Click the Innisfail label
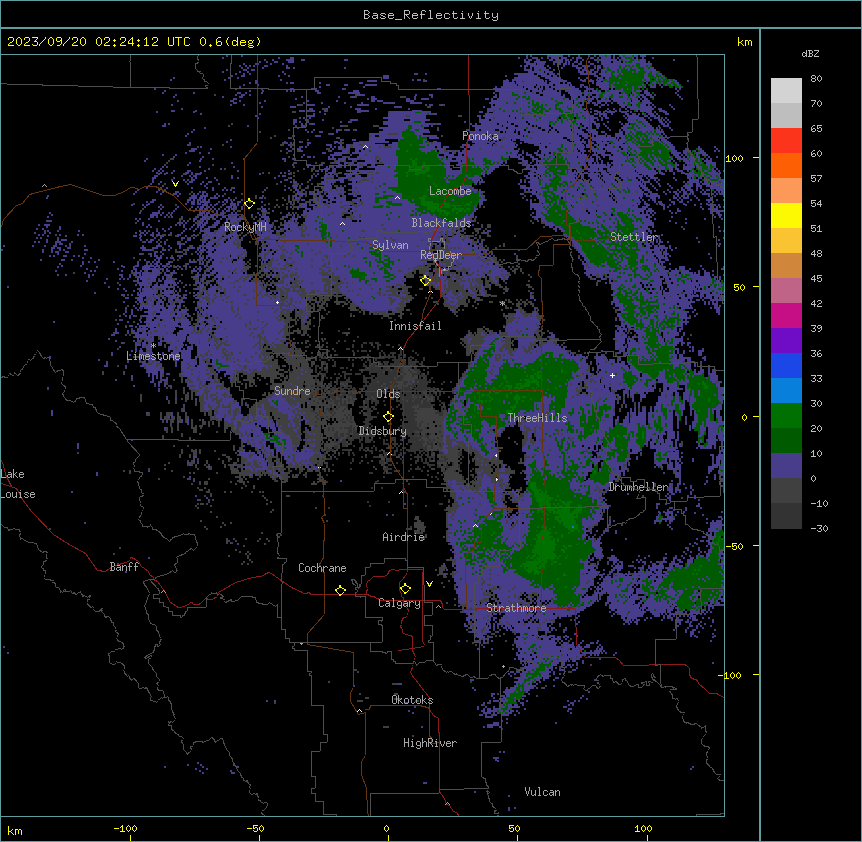The height and width of the screenshot is (842, 862). click(x=415, y=326)
